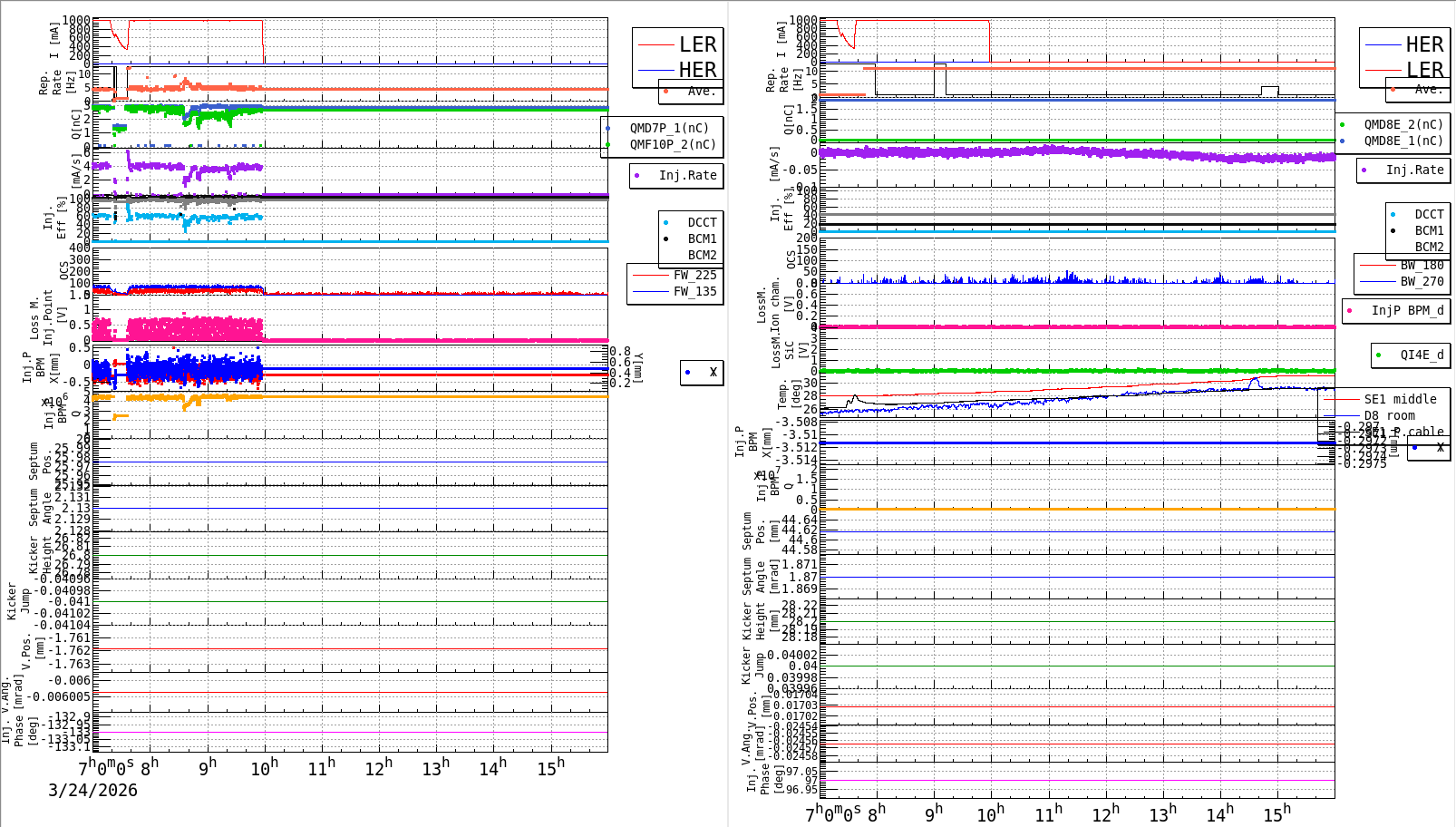Click the LER legend entry in the right plot

point(1424,70)
